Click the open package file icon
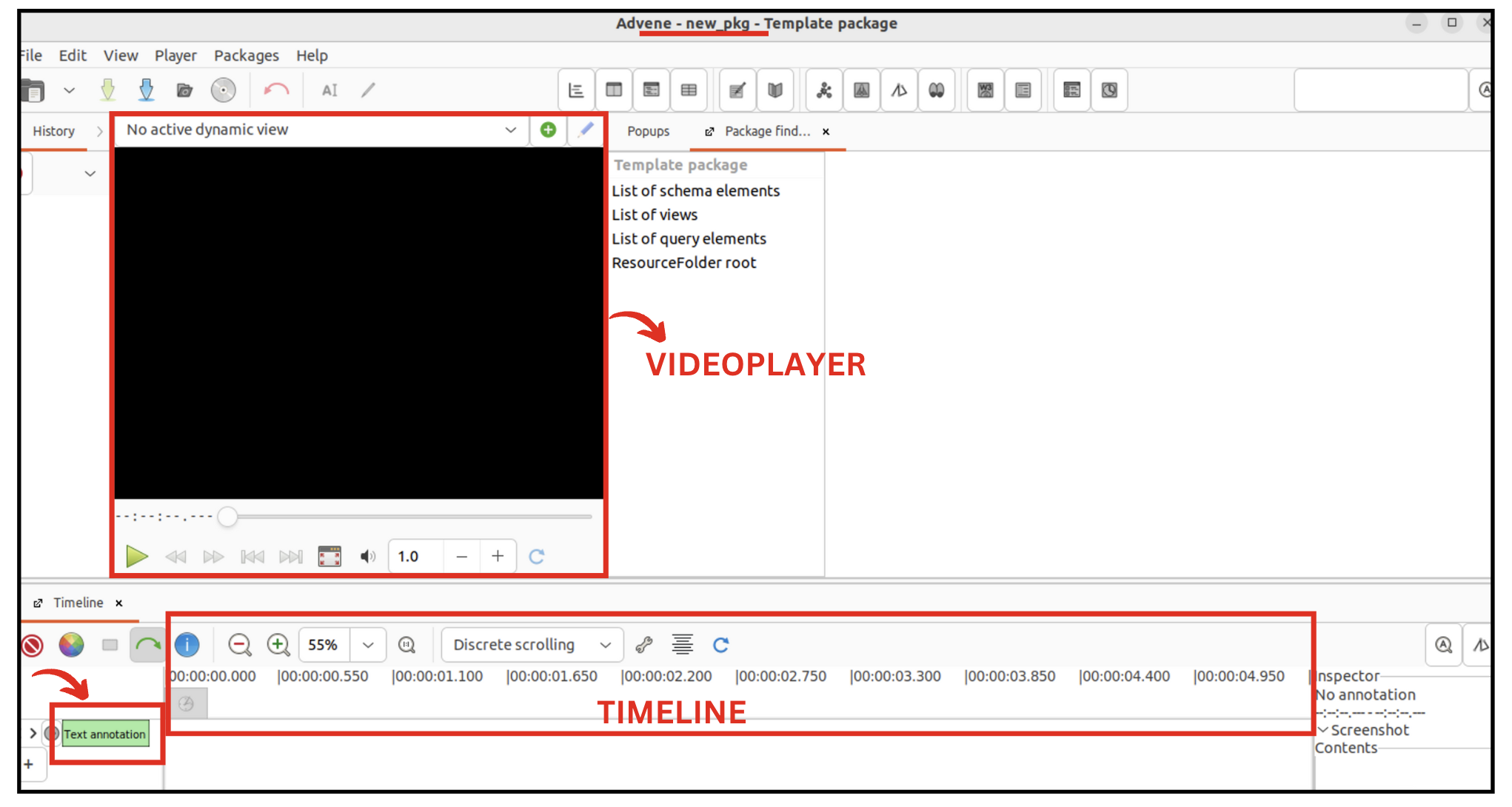This screenshot has width=1512, height=807. 33,90
